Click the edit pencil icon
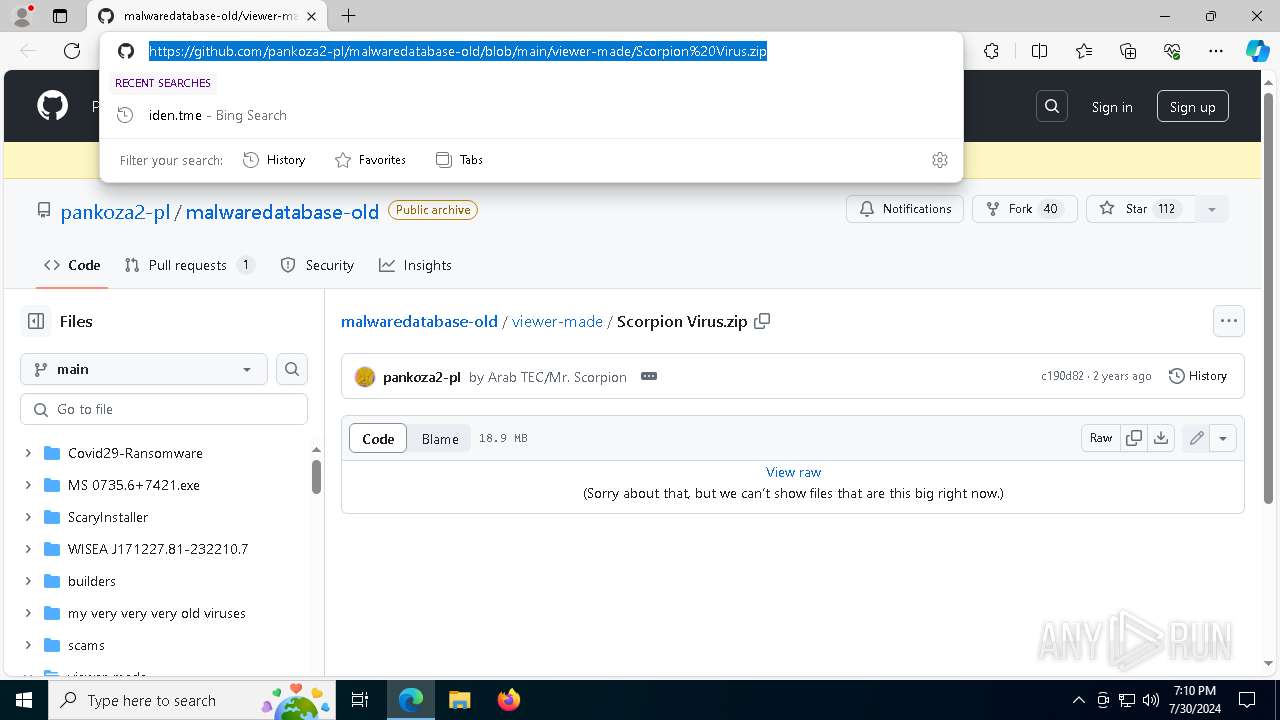This screenshot has width=1280, height=720. [1196, 438]
